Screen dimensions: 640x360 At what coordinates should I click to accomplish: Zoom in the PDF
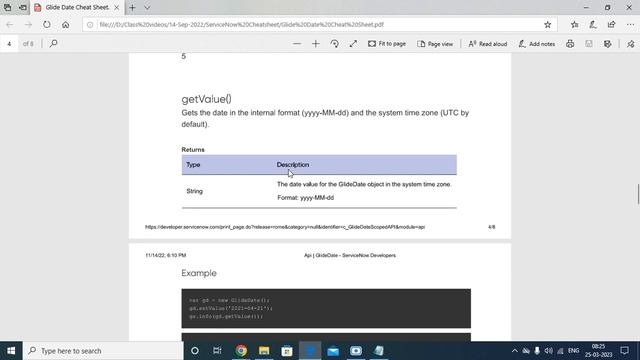point(316,44)
